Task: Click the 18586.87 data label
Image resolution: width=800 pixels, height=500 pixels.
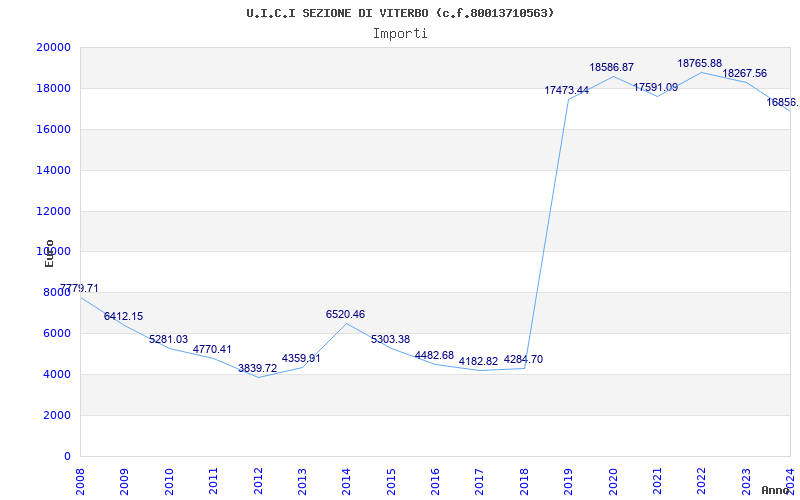Action: pos(612,67)
